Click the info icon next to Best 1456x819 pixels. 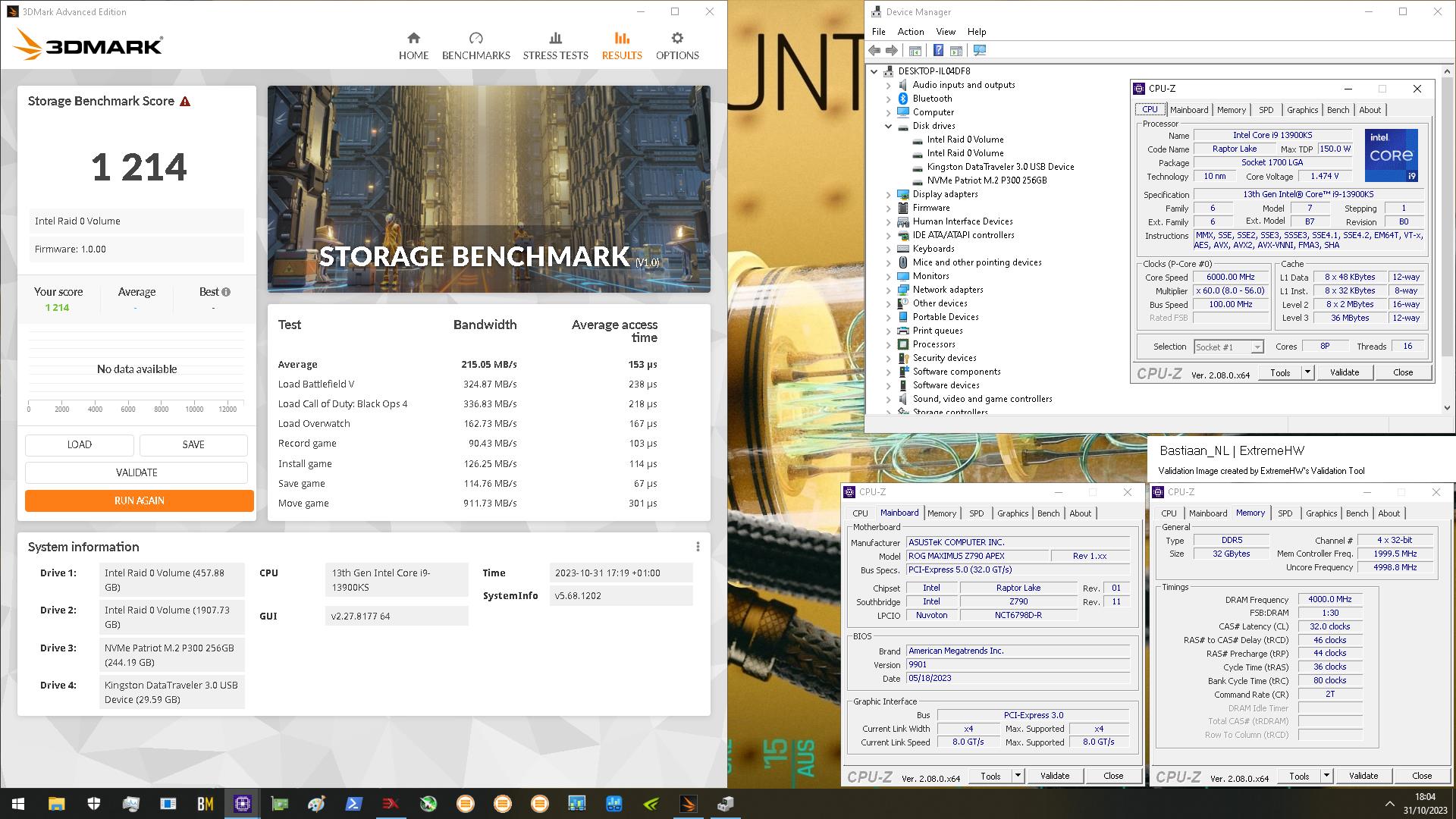tap(226, 292)
